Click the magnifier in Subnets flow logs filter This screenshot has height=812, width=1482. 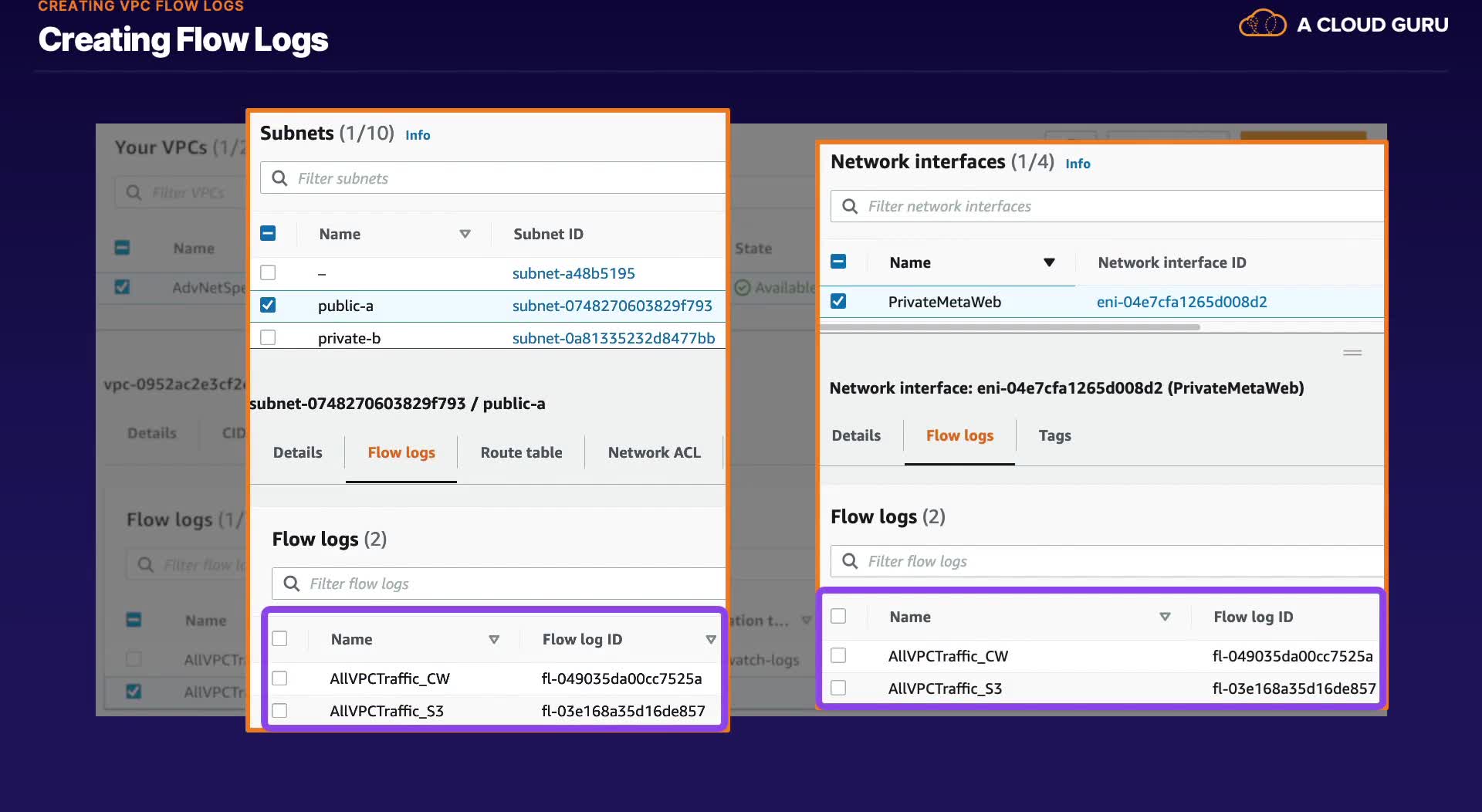[292, 584]
